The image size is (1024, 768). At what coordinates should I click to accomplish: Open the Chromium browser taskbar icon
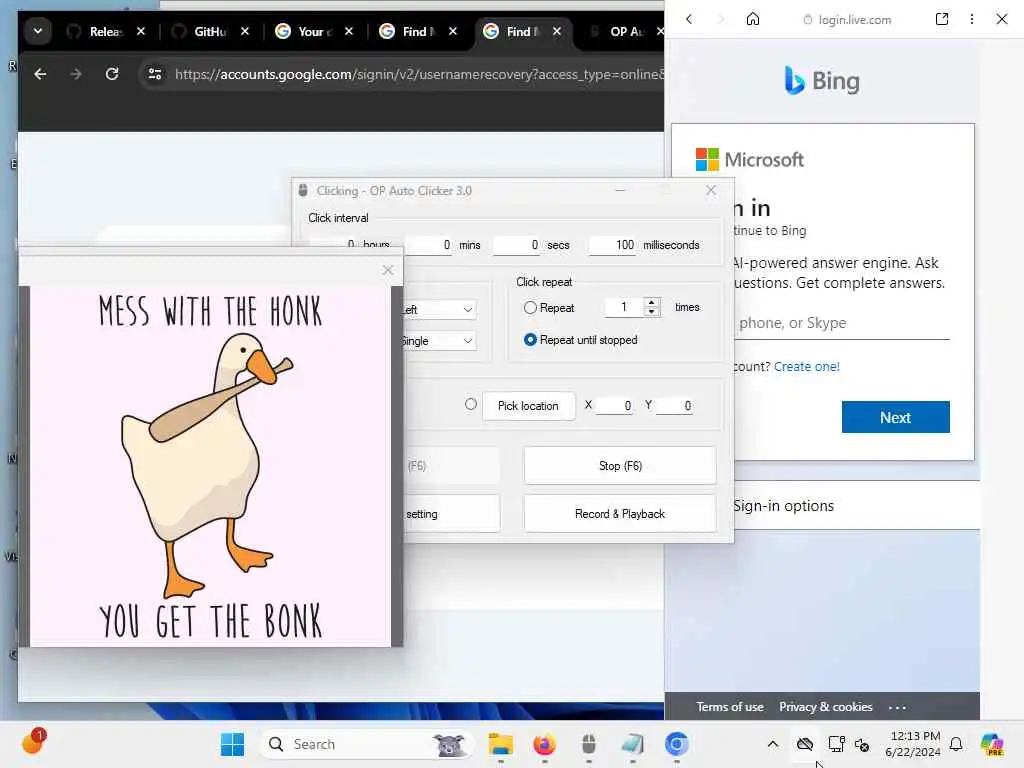point(677,744)
